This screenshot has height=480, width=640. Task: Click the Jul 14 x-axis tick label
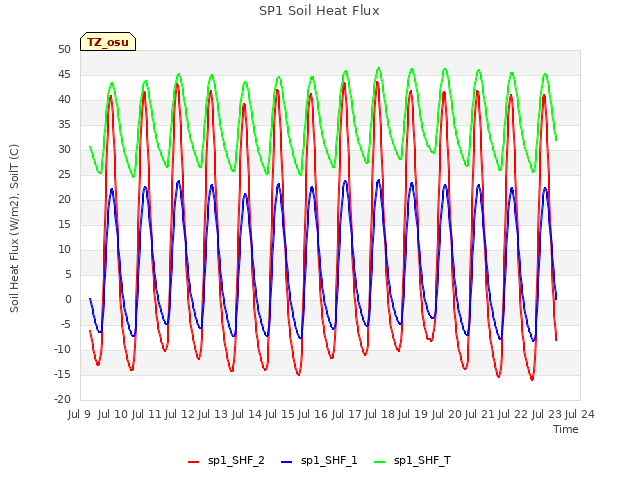coord(246,414)
